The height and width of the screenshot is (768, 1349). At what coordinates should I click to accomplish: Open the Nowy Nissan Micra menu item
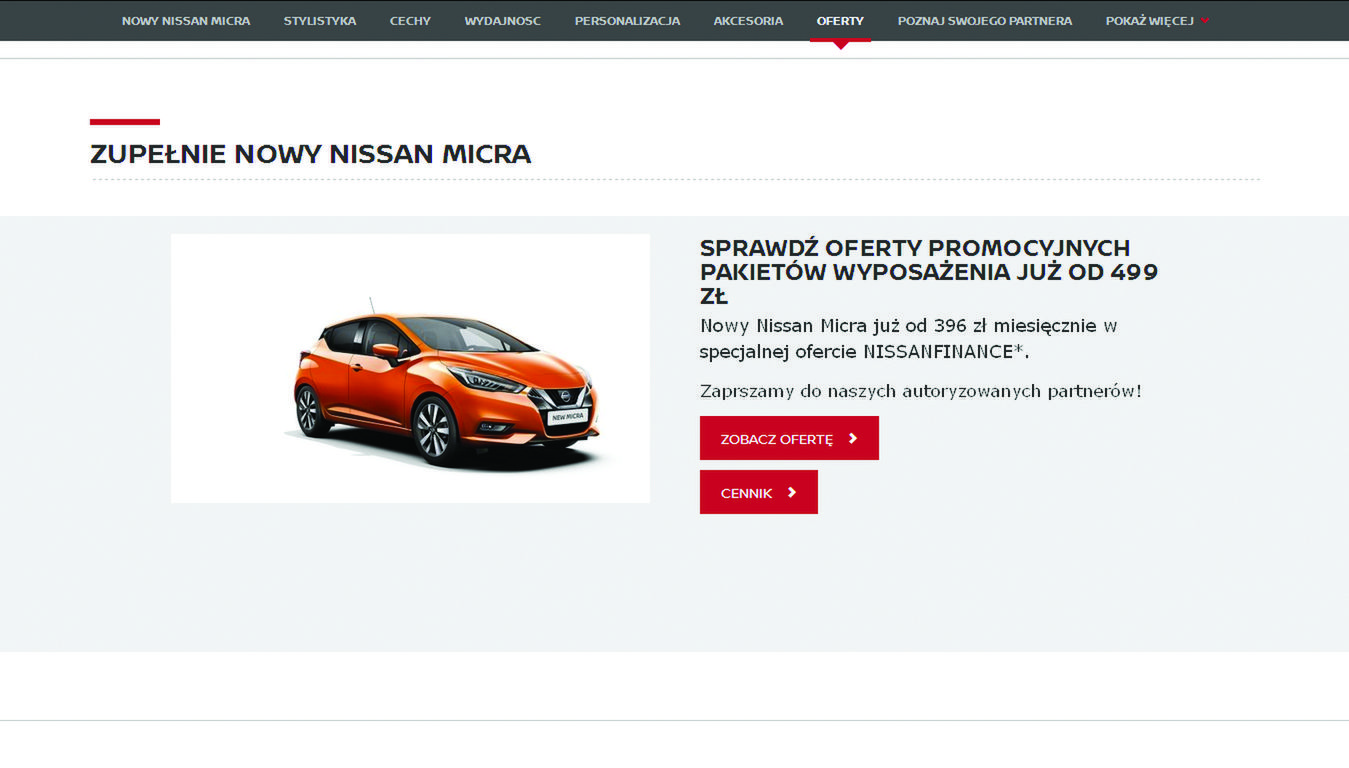[186, 21]
